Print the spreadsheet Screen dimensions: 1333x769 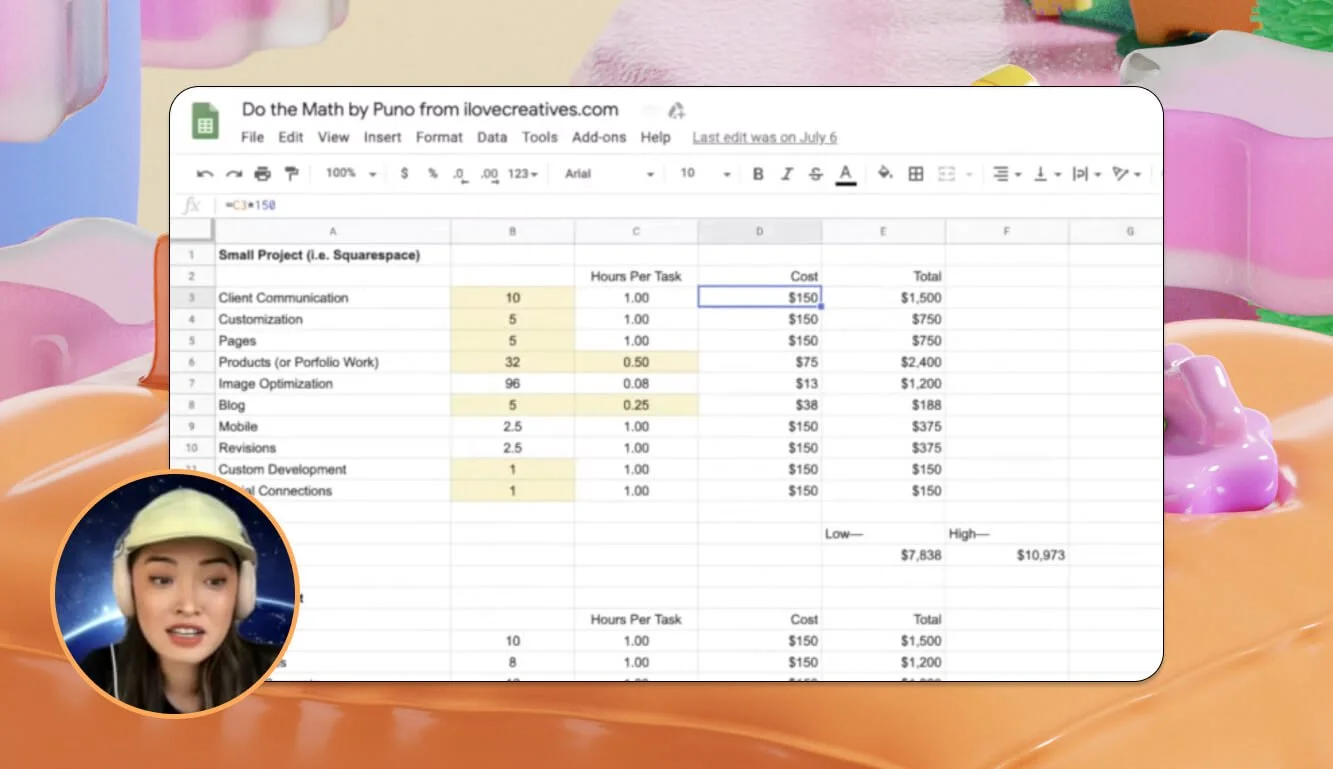point(262,174)
